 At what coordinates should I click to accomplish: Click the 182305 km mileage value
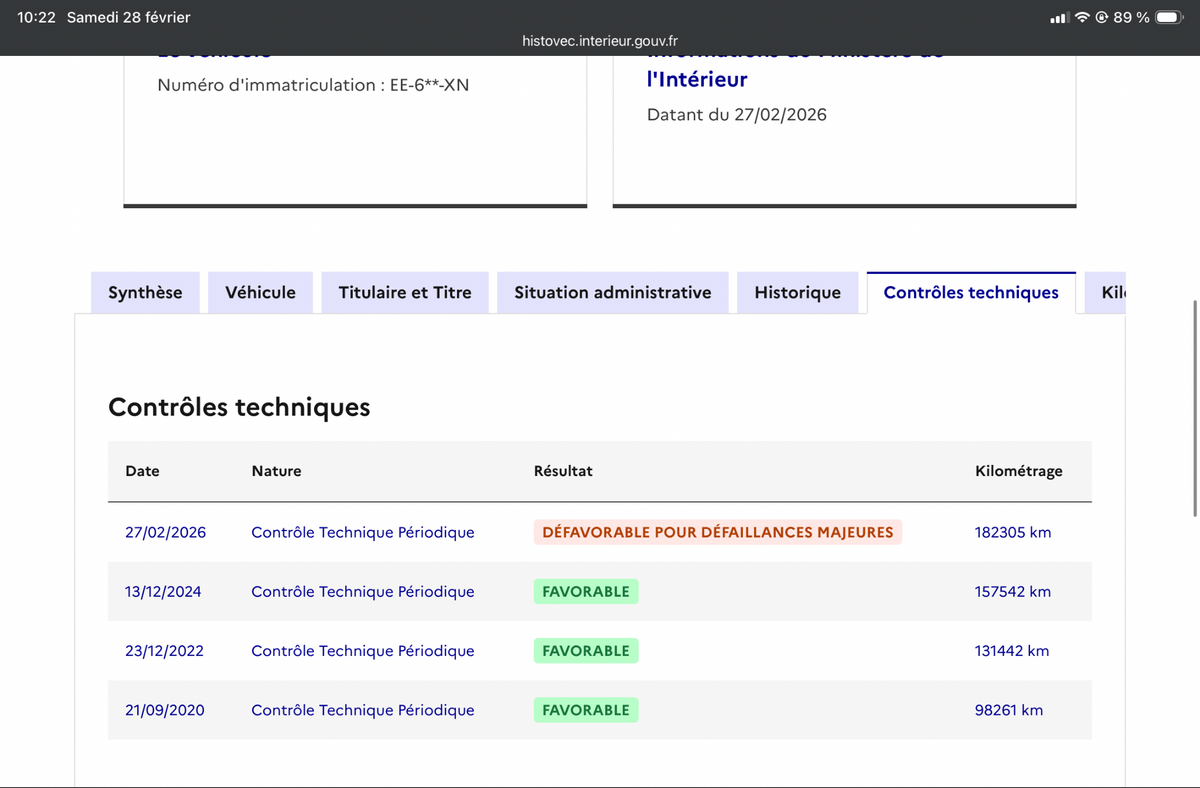tap(1013, 532)
